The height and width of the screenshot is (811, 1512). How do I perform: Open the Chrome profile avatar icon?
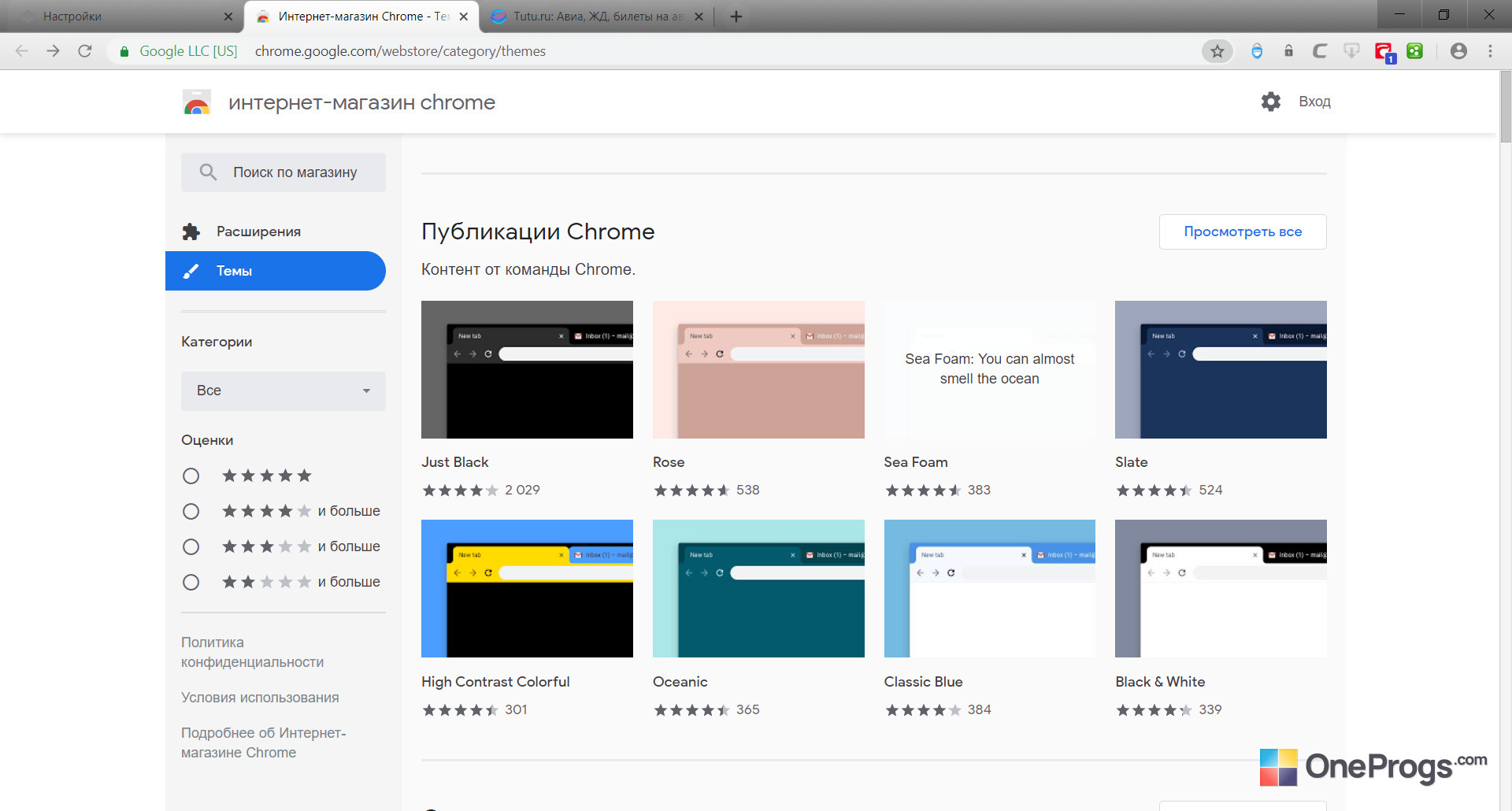[x=1458, y=51]
